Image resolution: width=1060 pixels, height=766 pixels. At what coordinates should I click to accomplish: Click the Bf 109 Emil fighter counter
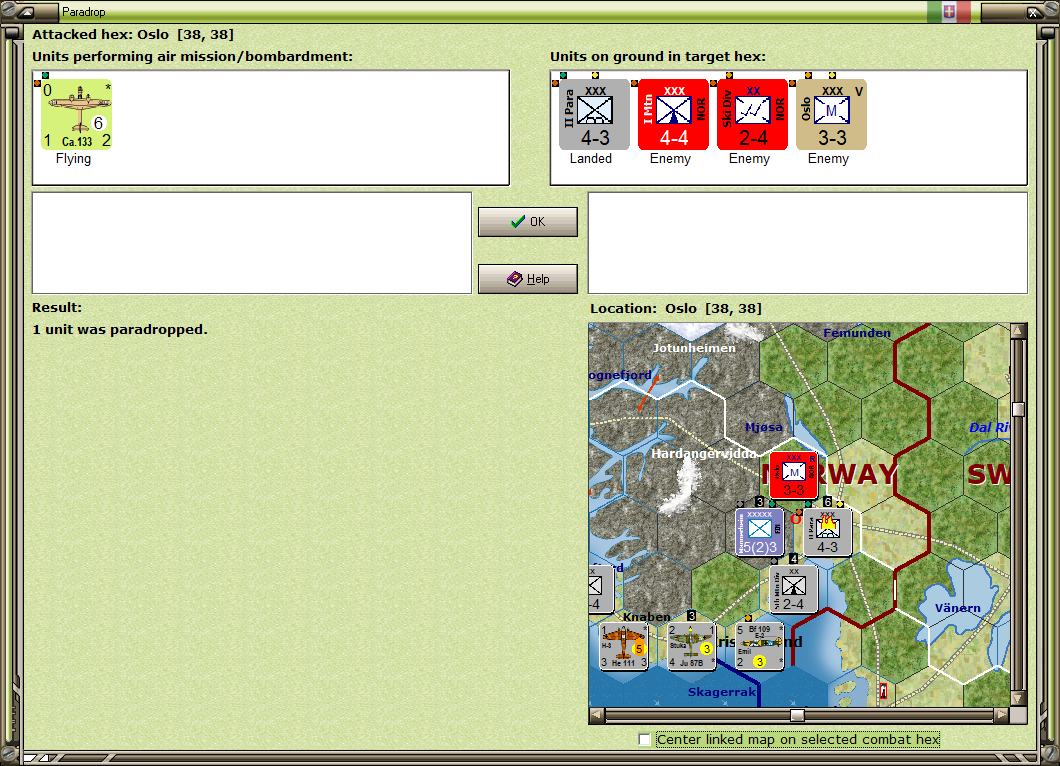[x=760, y=646]
